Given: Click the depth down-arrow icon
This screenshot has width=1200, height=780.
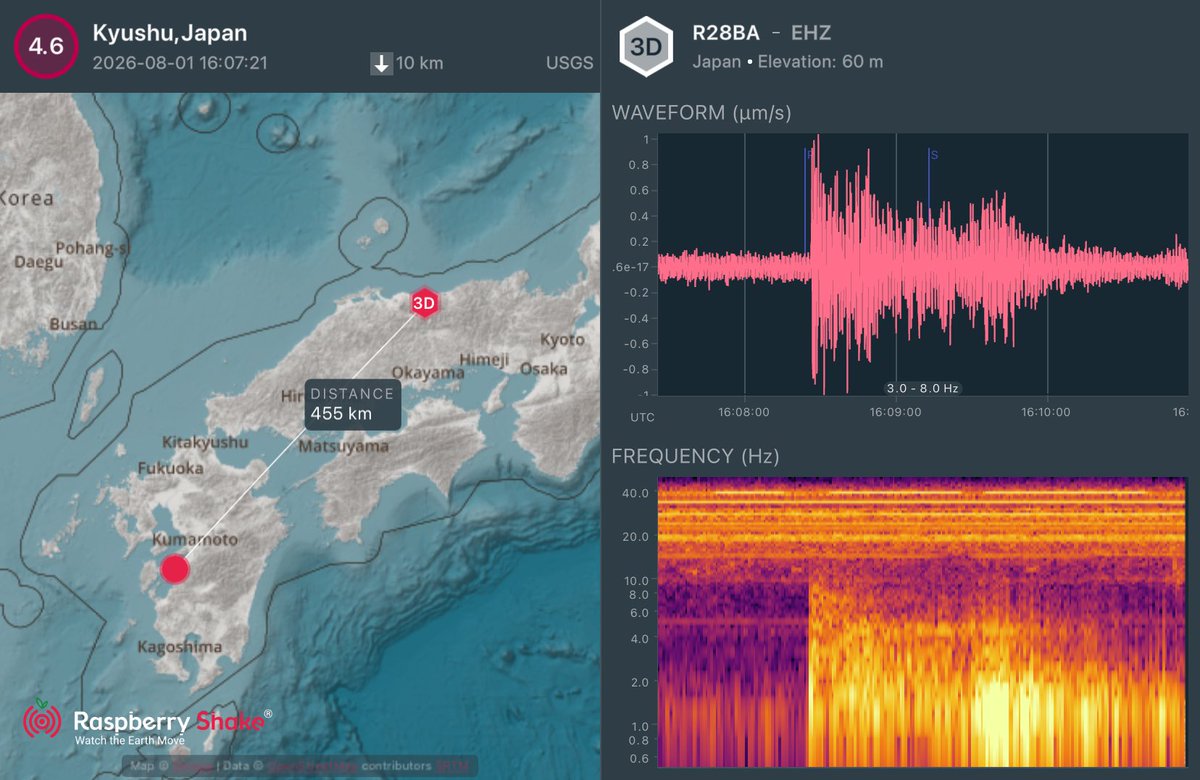Looking at the screenshot, I should (x=381, y=64).
